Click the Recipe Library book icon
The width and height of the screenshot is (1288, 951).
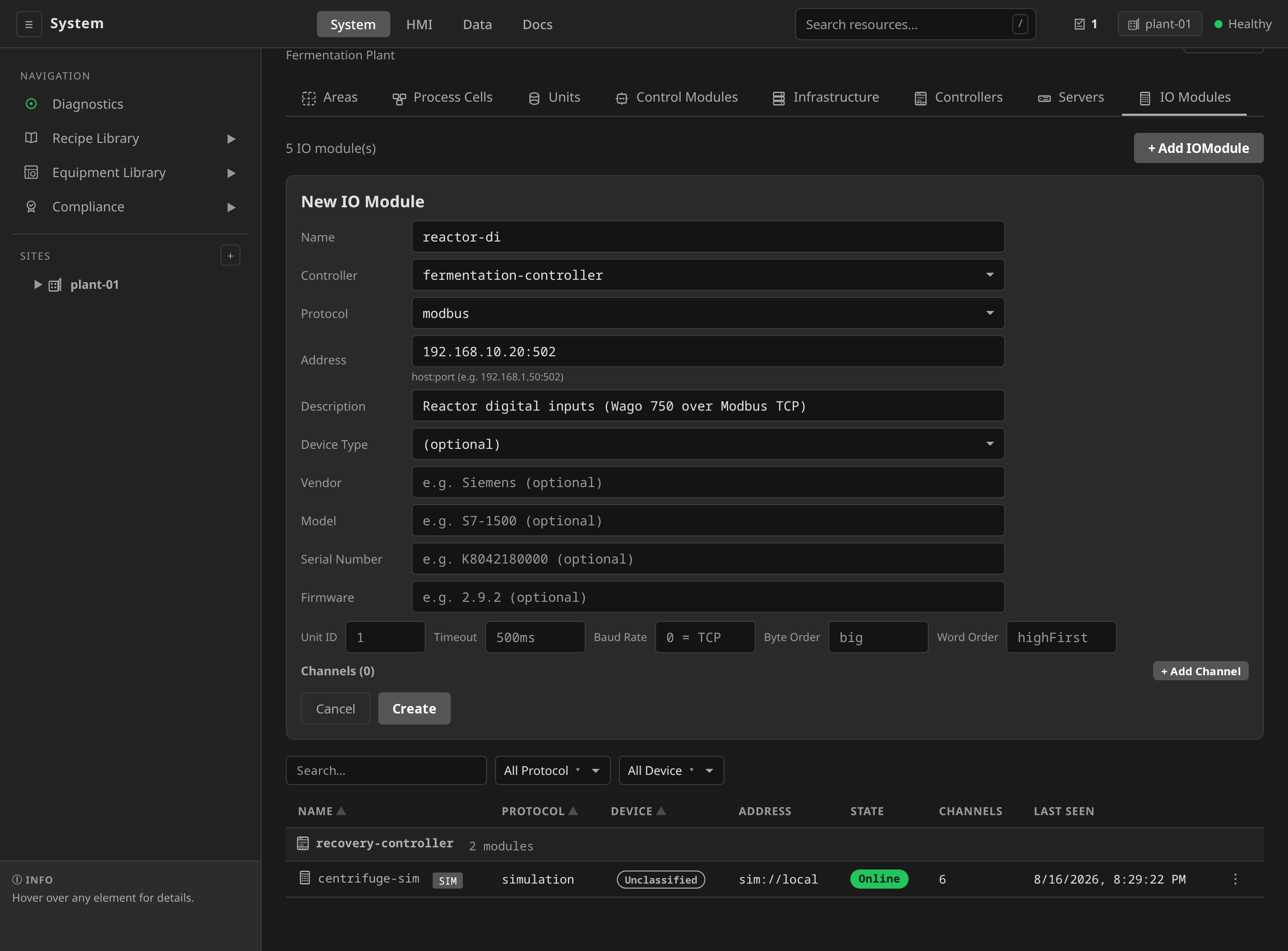31,137
